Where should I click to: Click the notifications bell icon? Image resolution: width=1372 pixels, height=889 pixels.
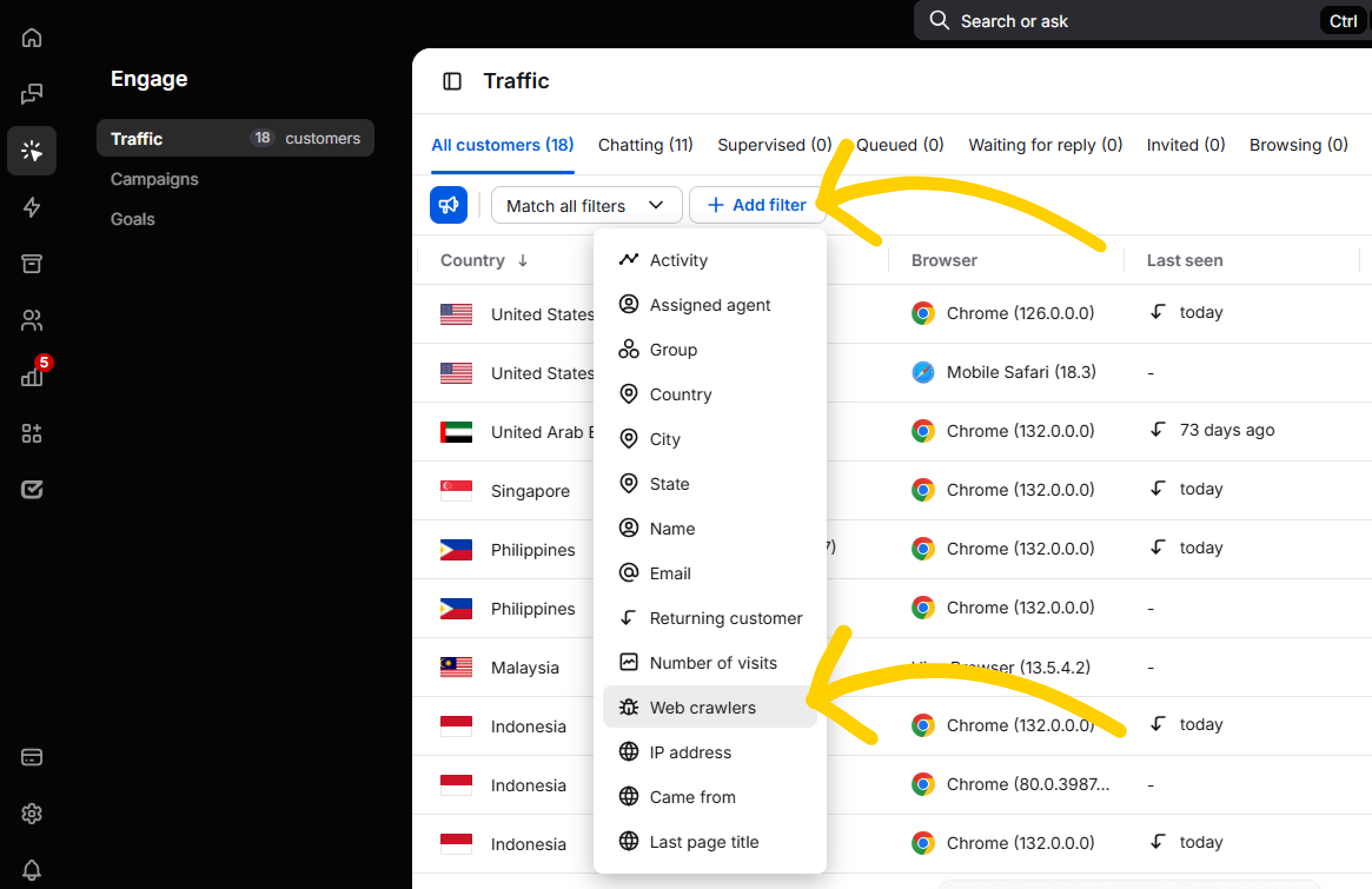[x=31, y=871]
